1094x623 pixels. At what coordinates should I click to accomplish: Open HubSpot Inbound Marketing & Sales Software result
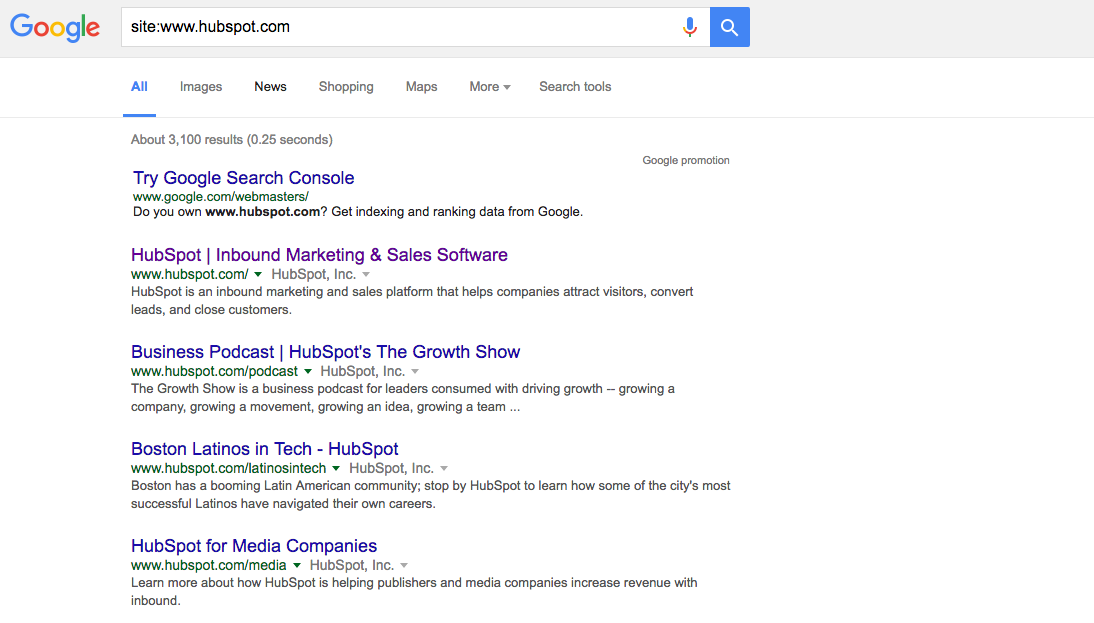coord(319,255)
